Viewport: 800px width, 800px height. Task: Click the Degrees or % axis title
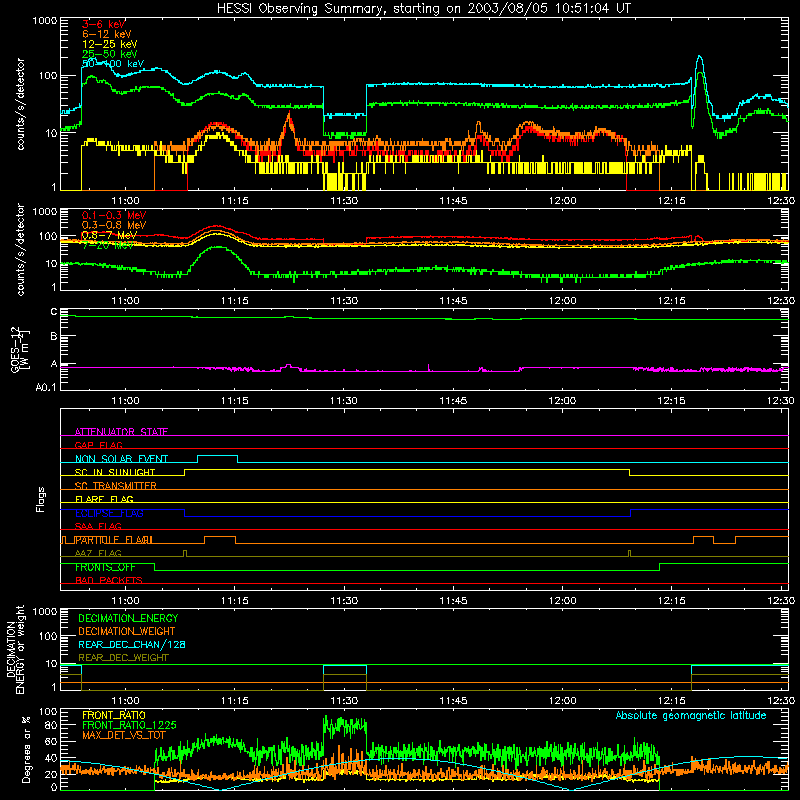26,749
